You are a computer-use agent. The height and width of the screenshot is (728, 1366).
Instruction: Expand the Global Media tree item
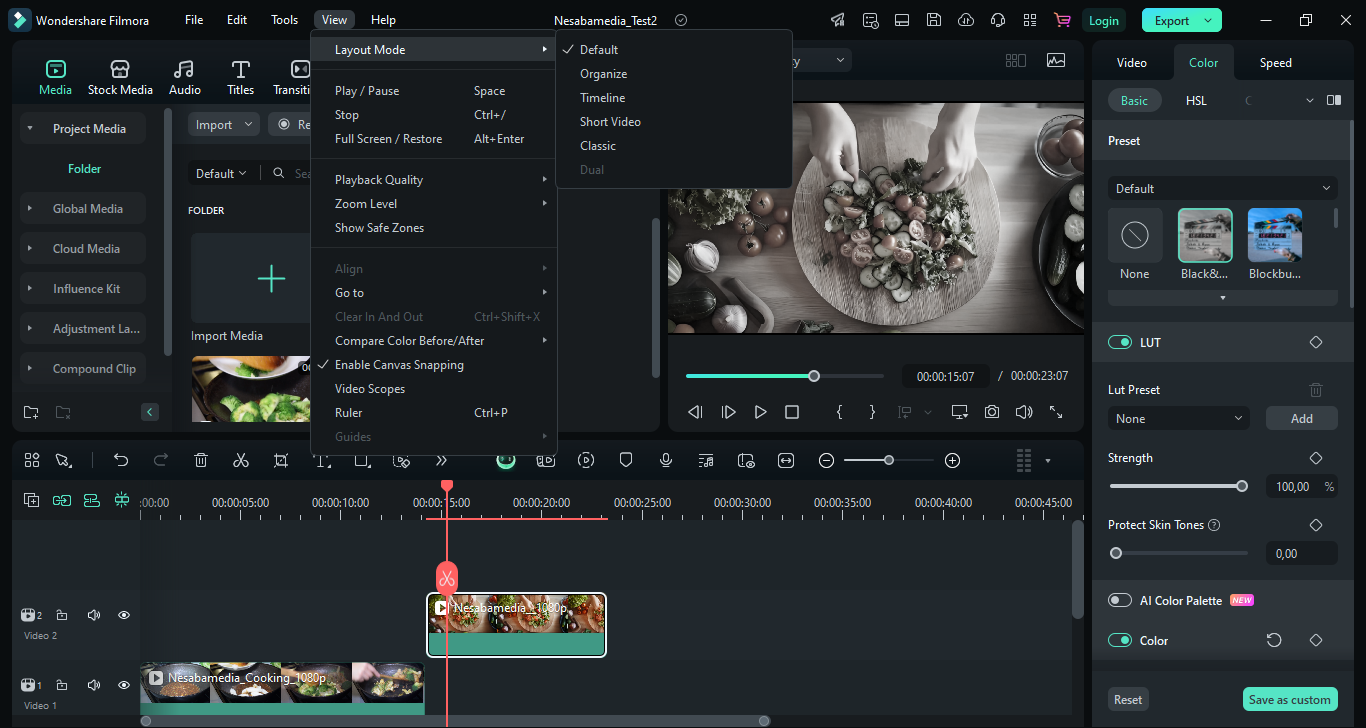coord(30,209)
